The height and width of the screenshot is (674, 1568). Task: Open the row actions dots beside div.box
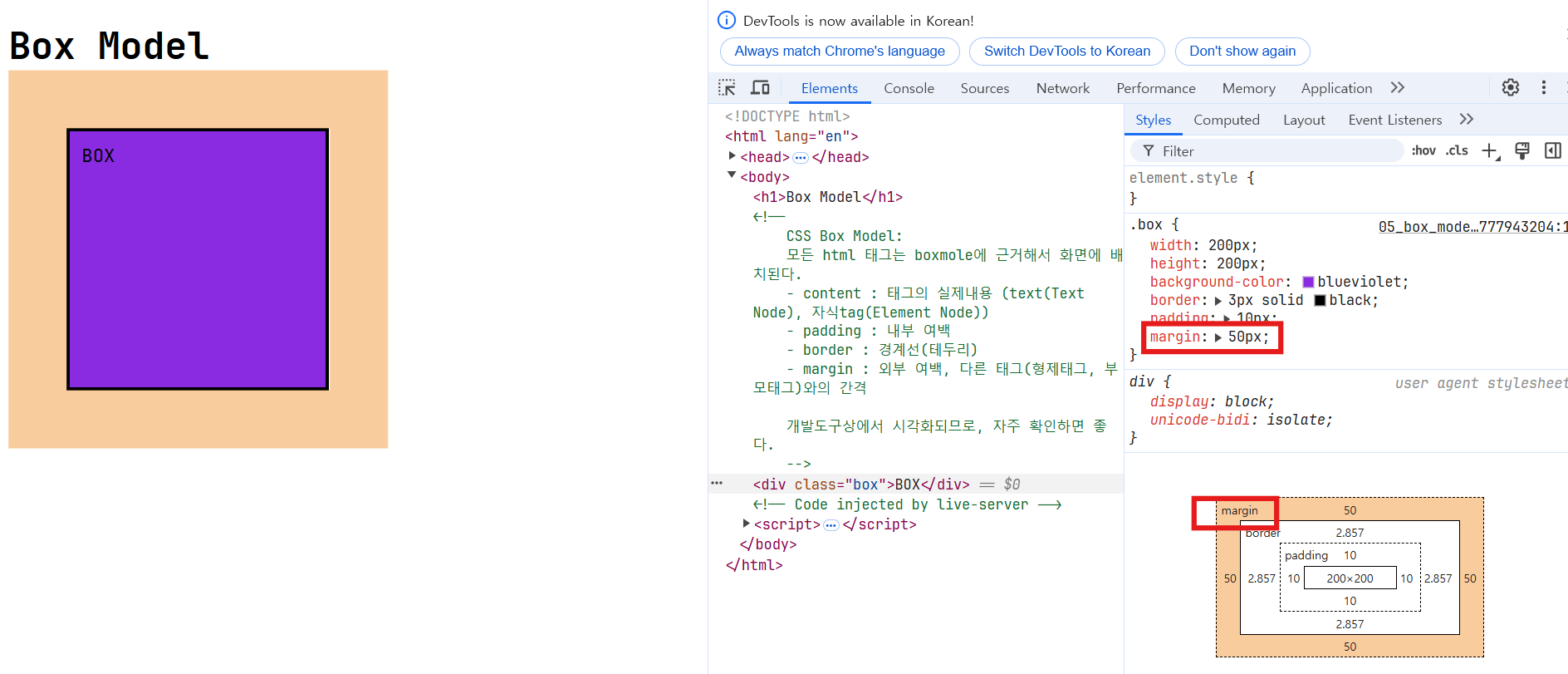717,483
